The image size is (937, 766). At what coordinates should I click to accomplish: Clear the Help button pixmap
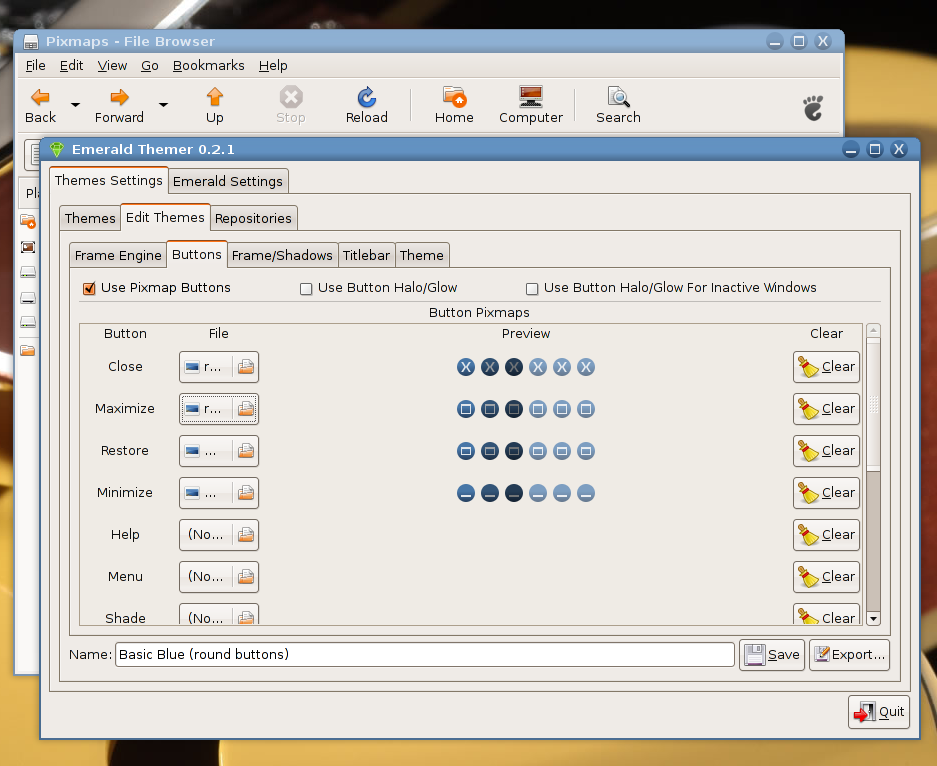pyautogui.click(x=826, y=535)
